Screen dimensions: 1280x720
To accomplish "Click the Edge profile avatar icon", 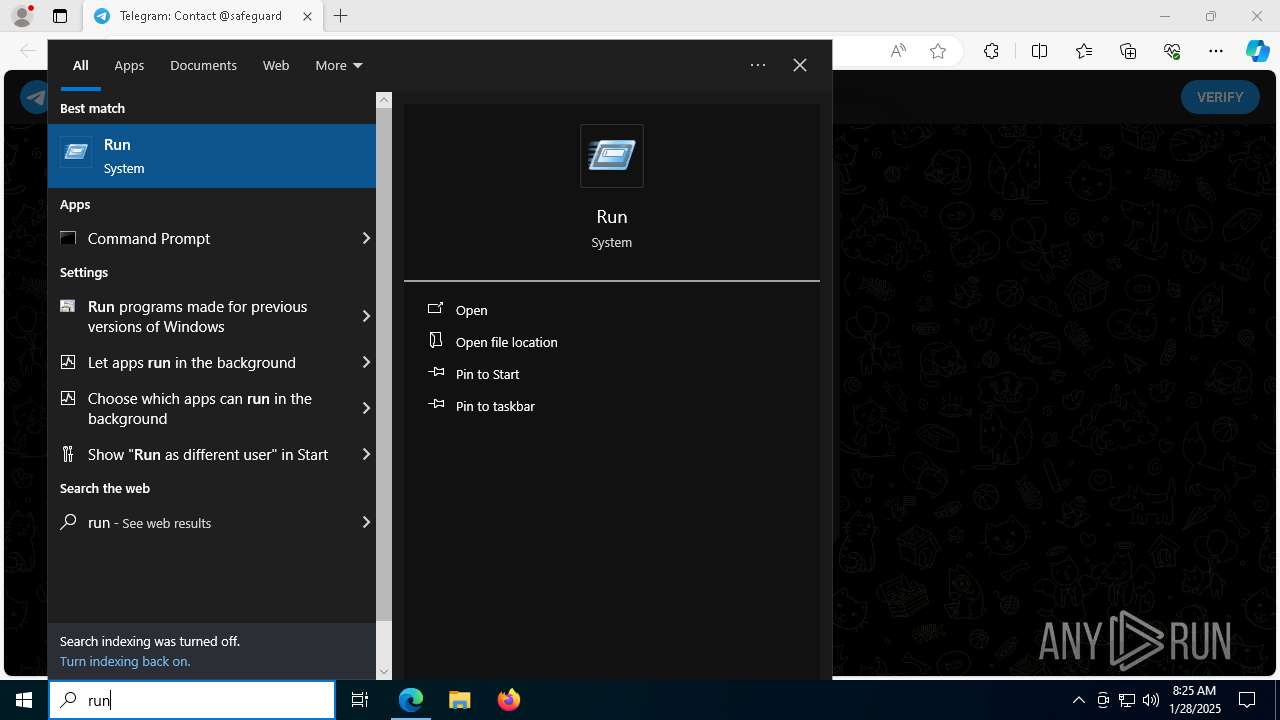I will coord(22,16).
